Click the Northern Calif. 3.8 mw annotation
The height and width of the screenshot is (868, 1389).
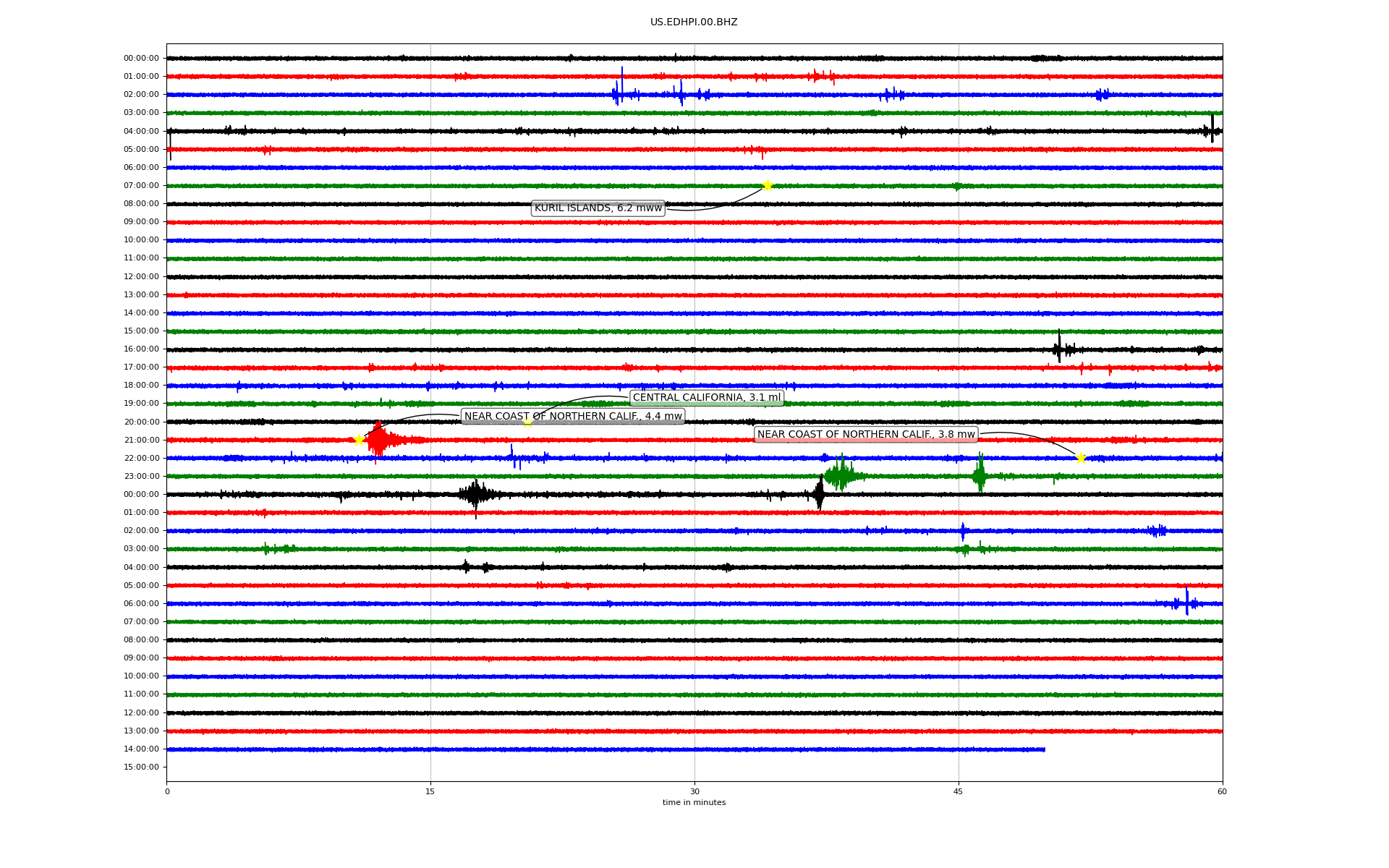click(866, 435)
